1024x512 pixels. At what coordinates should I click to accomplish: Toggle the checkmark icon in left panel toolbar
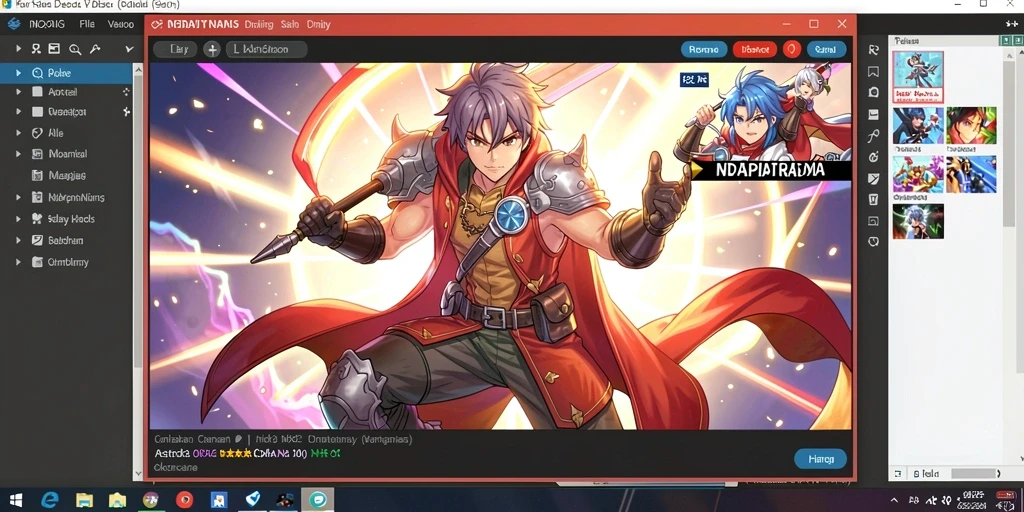coord(129,49)
